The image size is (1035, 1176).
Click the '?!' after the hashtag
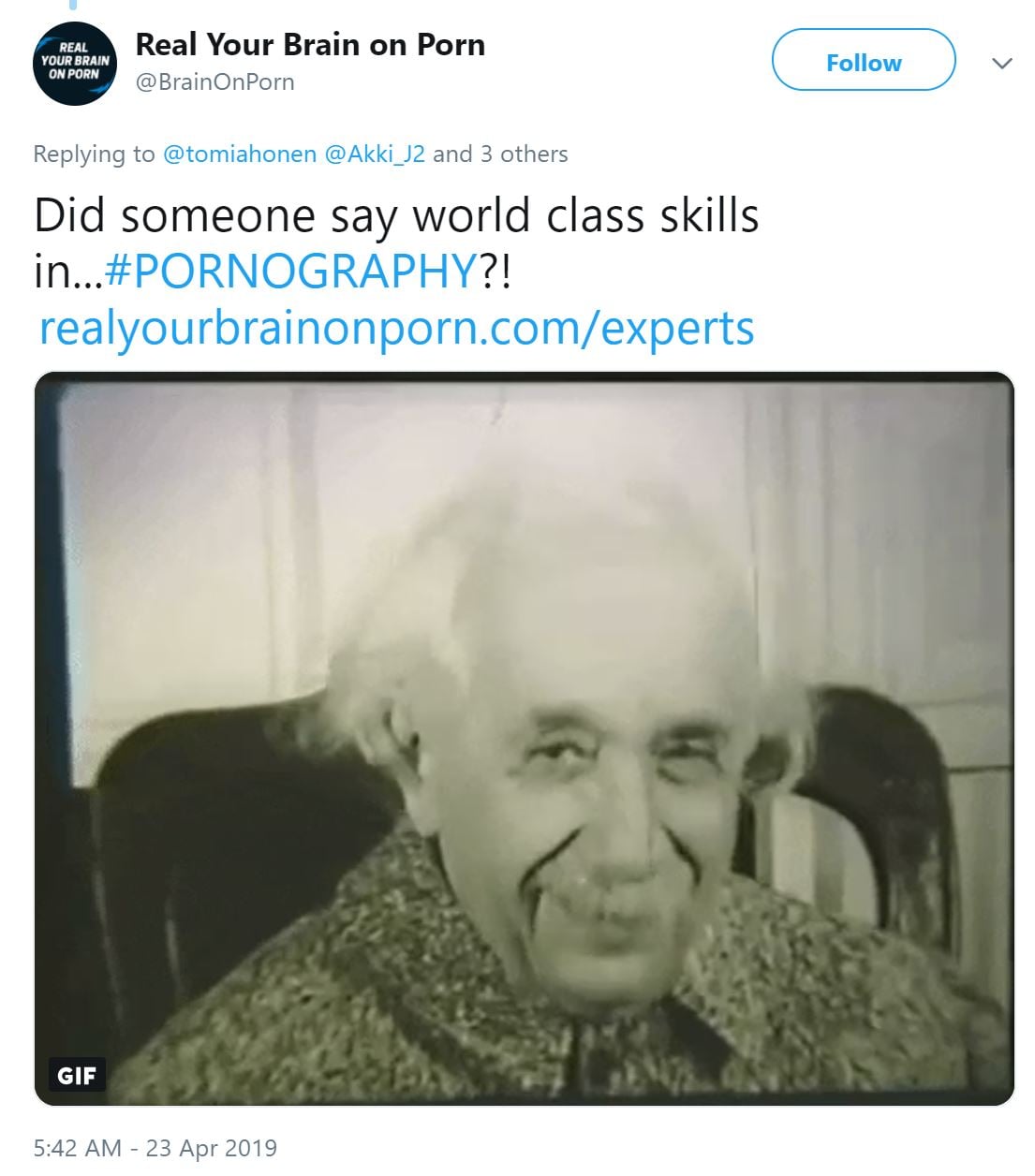[x=496, y=272]
